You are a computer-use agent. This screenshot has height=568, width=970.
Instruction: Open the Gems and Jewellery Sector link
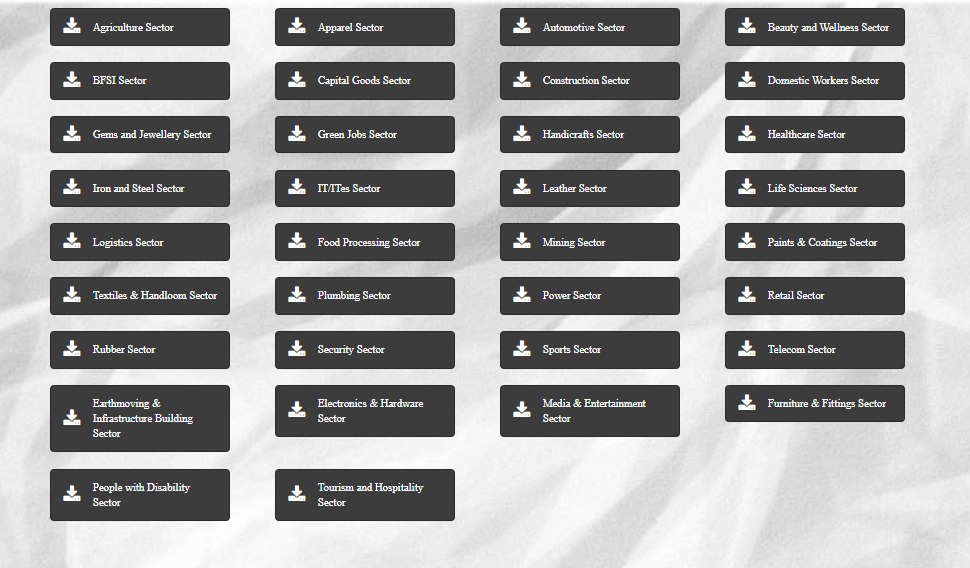pyautogui.click(x=139, y=135)
